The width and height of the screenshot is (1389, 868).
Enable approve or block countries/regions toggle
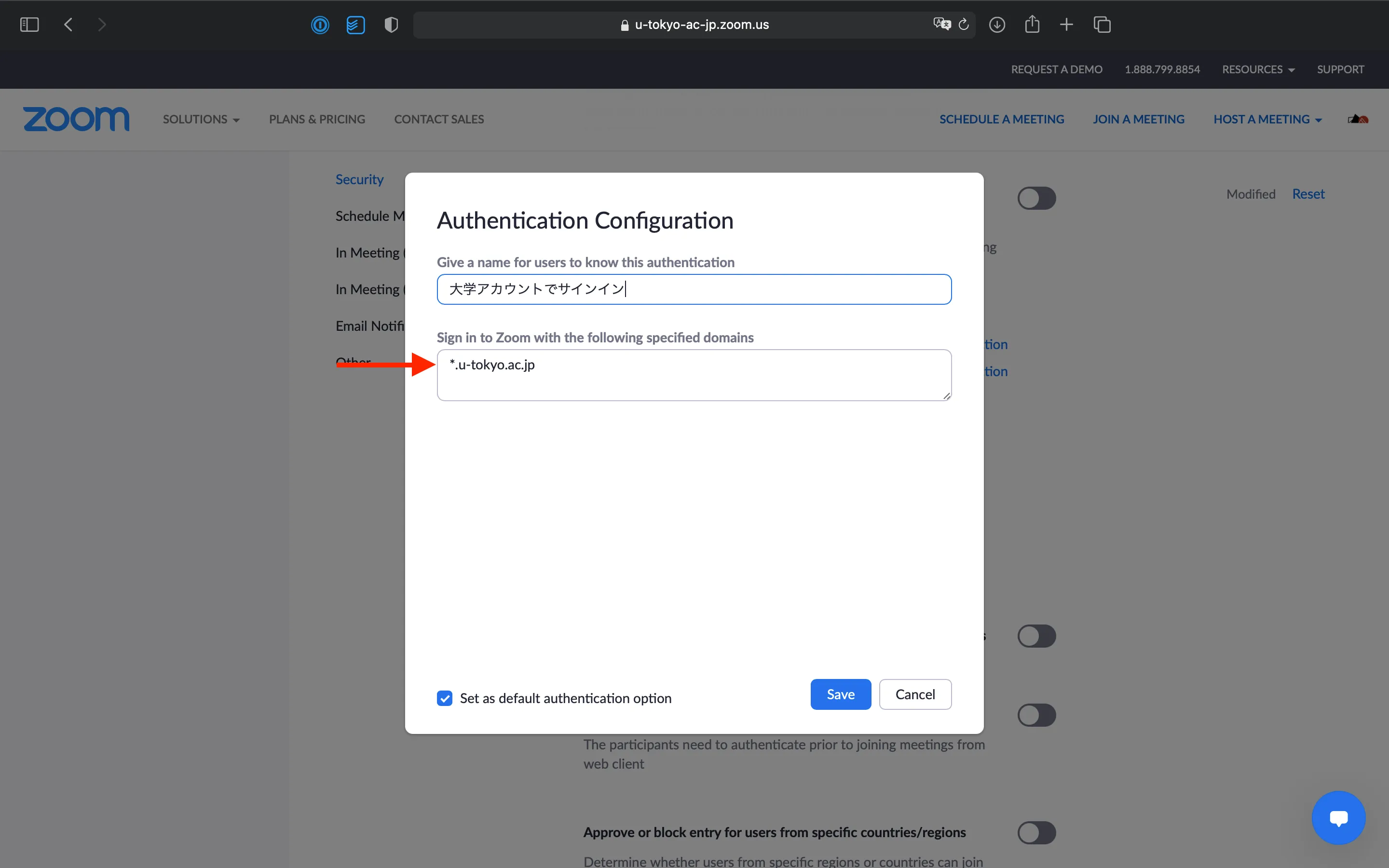click(1036, 832)
